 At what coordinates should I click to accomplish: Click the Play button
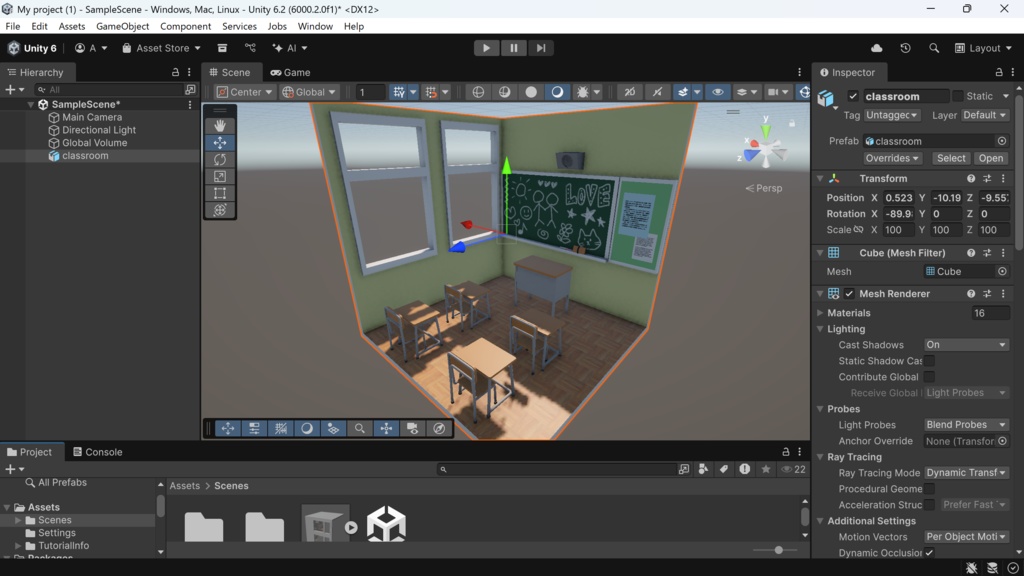point(486,48)
